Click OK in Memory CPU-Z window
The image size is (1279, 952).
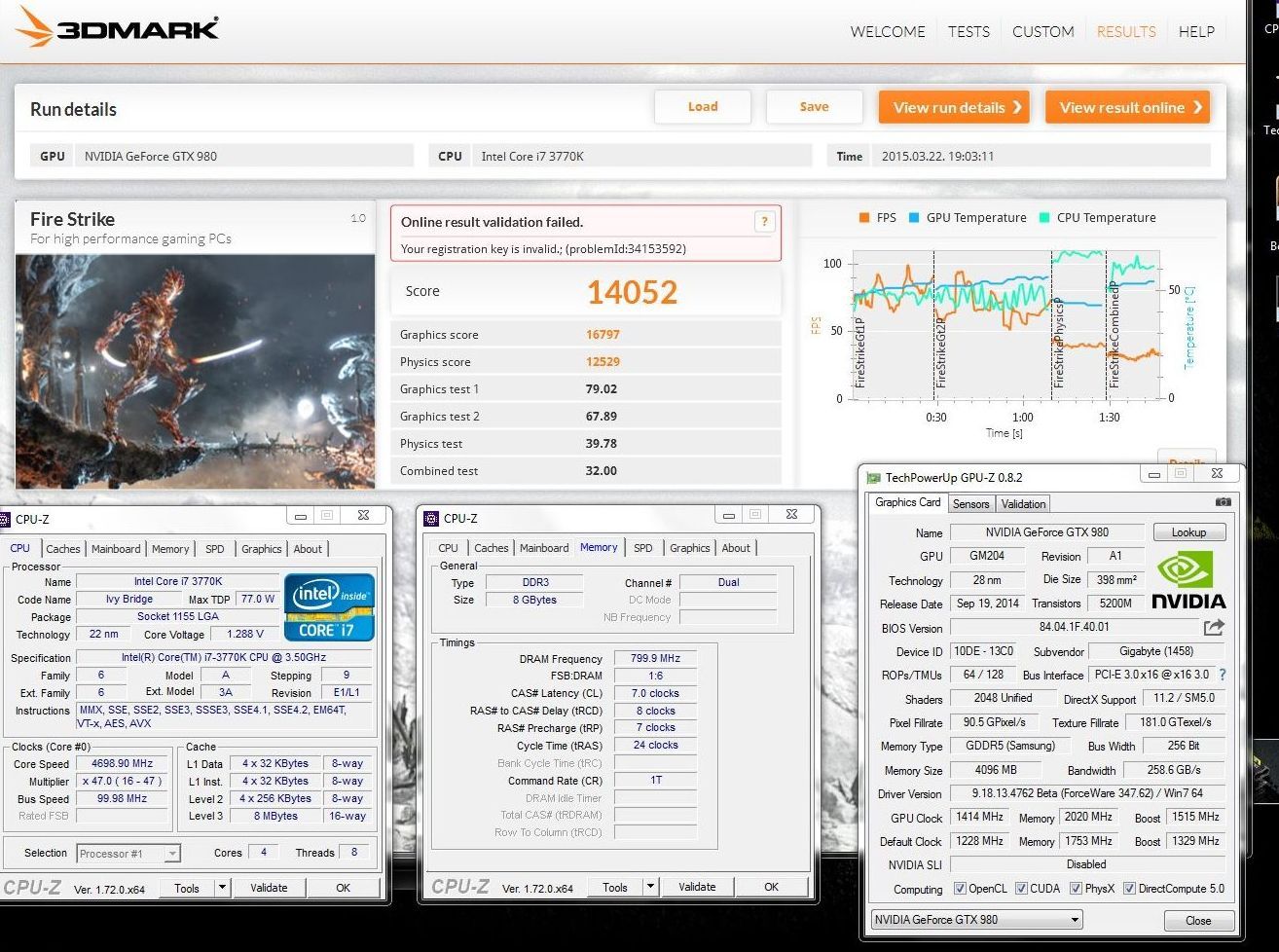[772, 887]
